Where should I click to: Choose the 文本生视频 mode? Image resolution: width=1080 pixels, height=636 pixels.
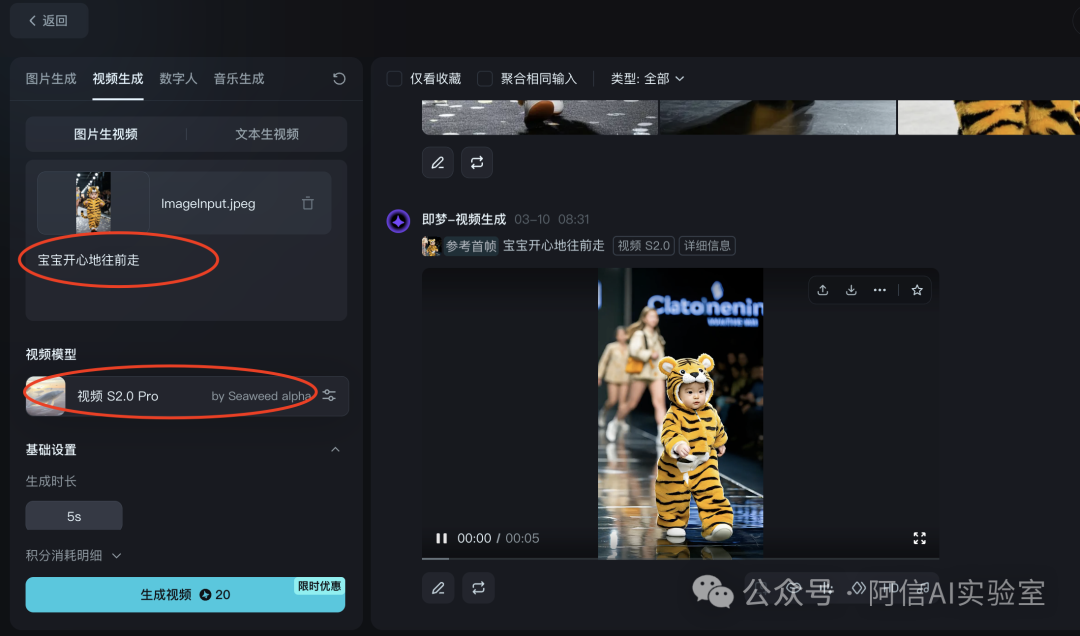(x=267, y=134)
